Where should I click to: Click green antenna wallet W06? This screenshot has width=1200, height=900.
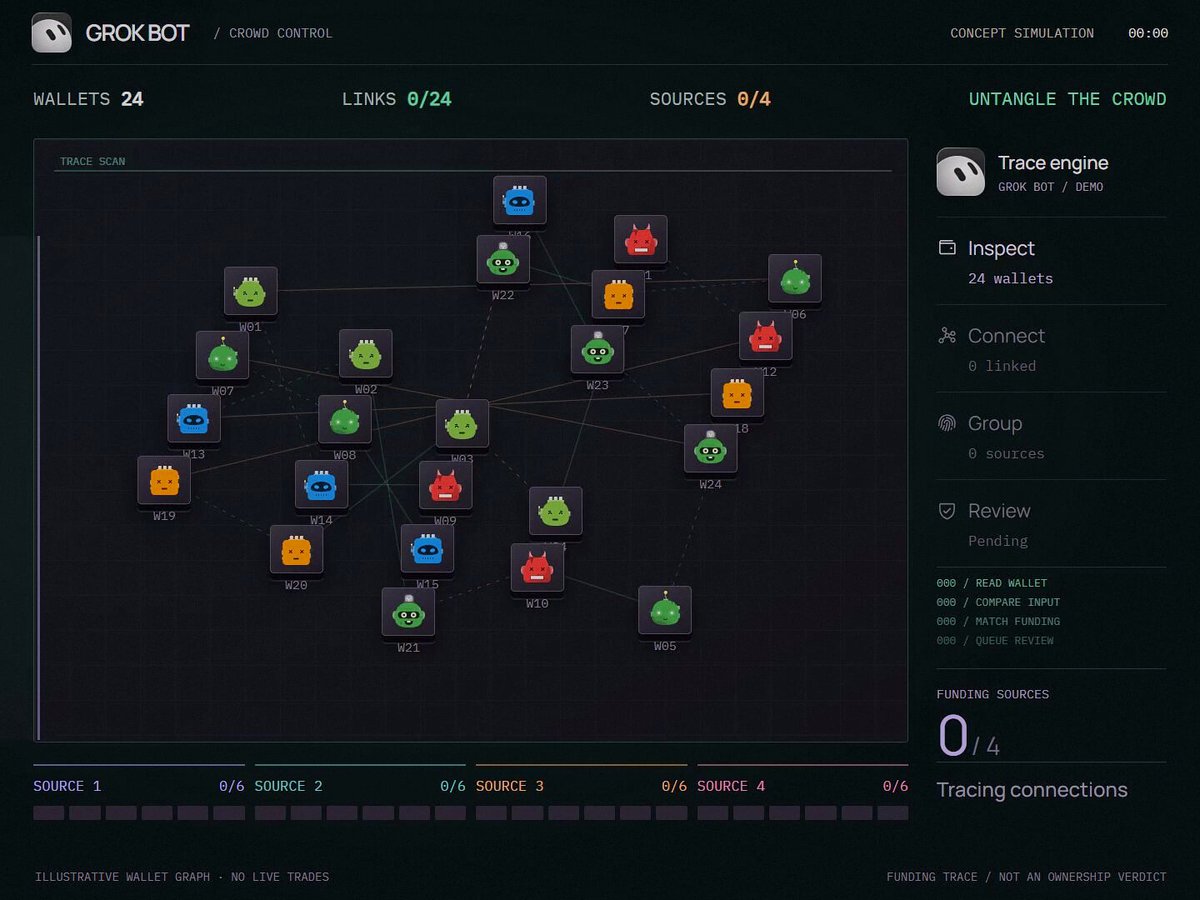(x=795, y=279)
